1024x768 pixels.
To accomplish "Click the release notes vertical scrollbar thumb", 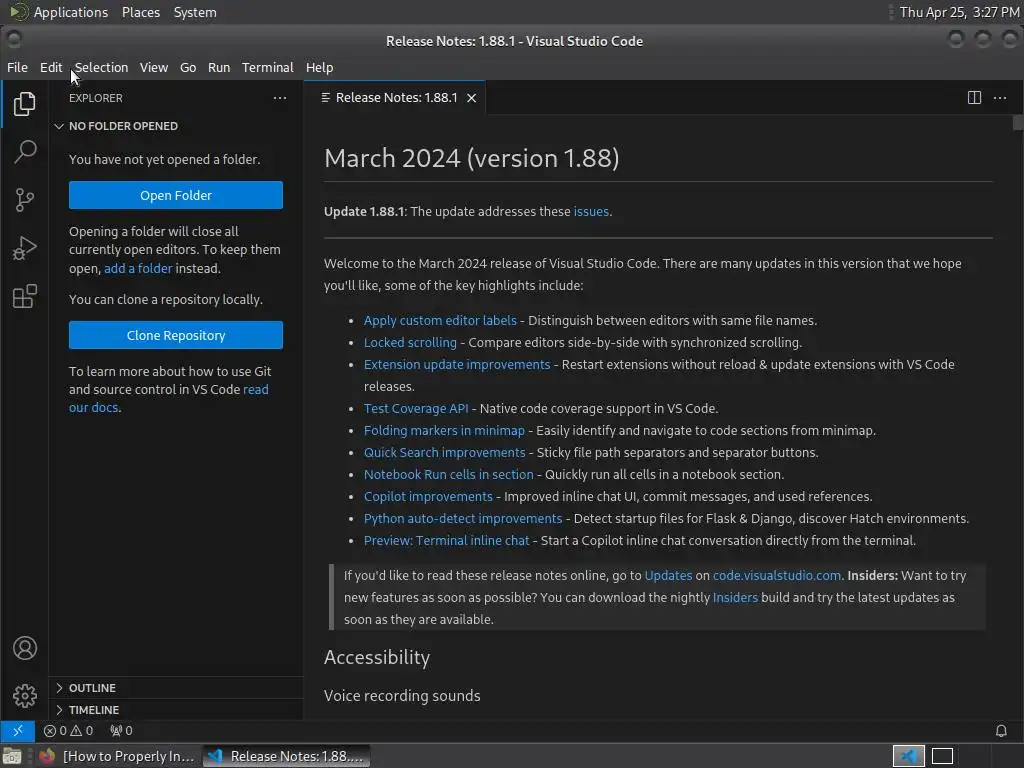I will coord(1017,123).
